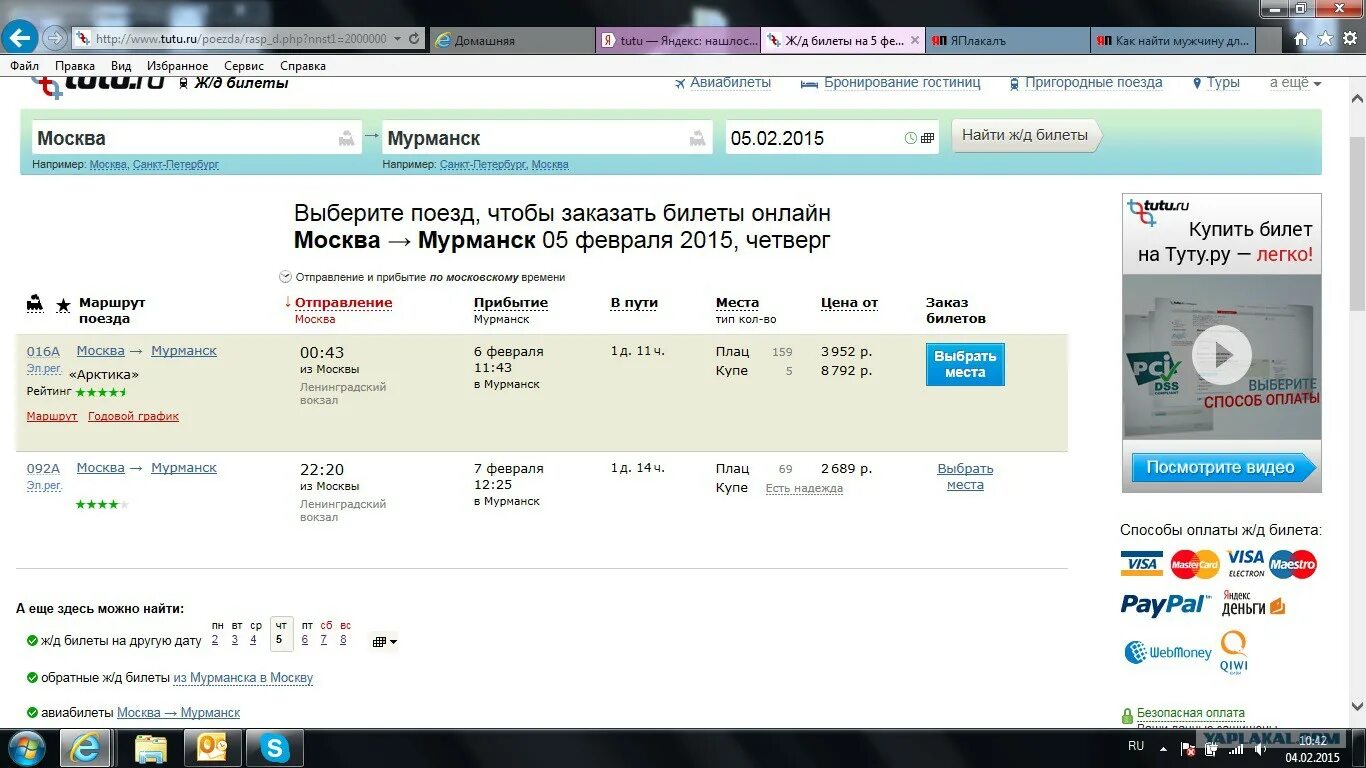Expand the 'а ещё' dropdown
This screenshot has width=1366, height=768.
tap(1295, 83)
